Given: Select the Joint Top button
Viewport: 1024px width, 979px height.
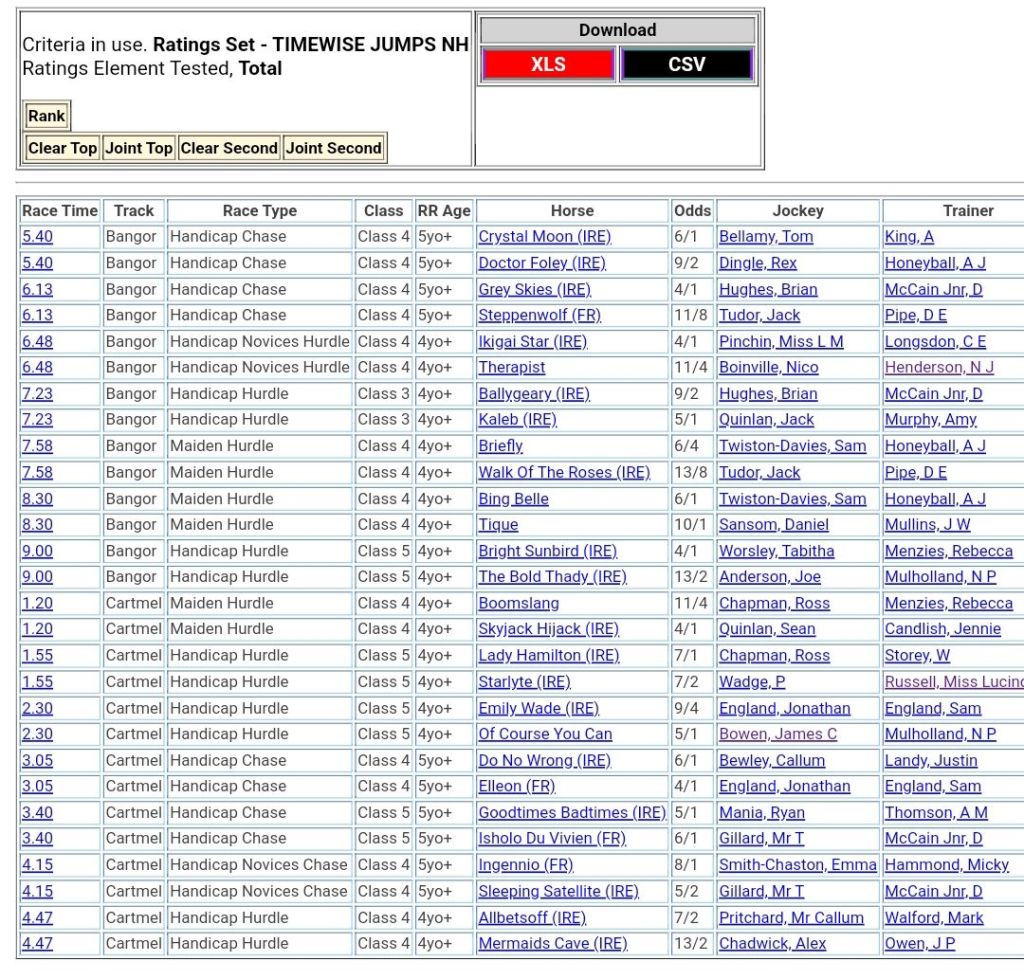Looking at the screenshot, I should (x=138, y=148).
